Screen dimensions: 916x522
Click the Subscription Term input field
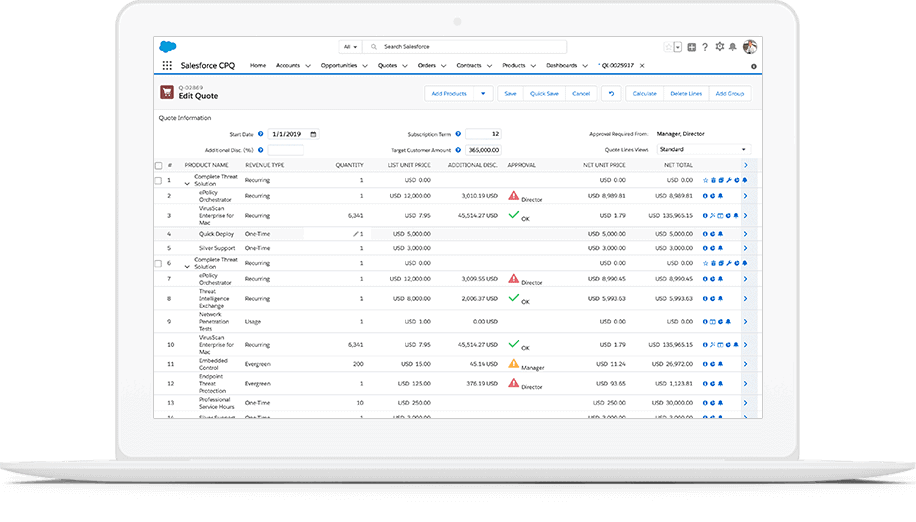483,134
